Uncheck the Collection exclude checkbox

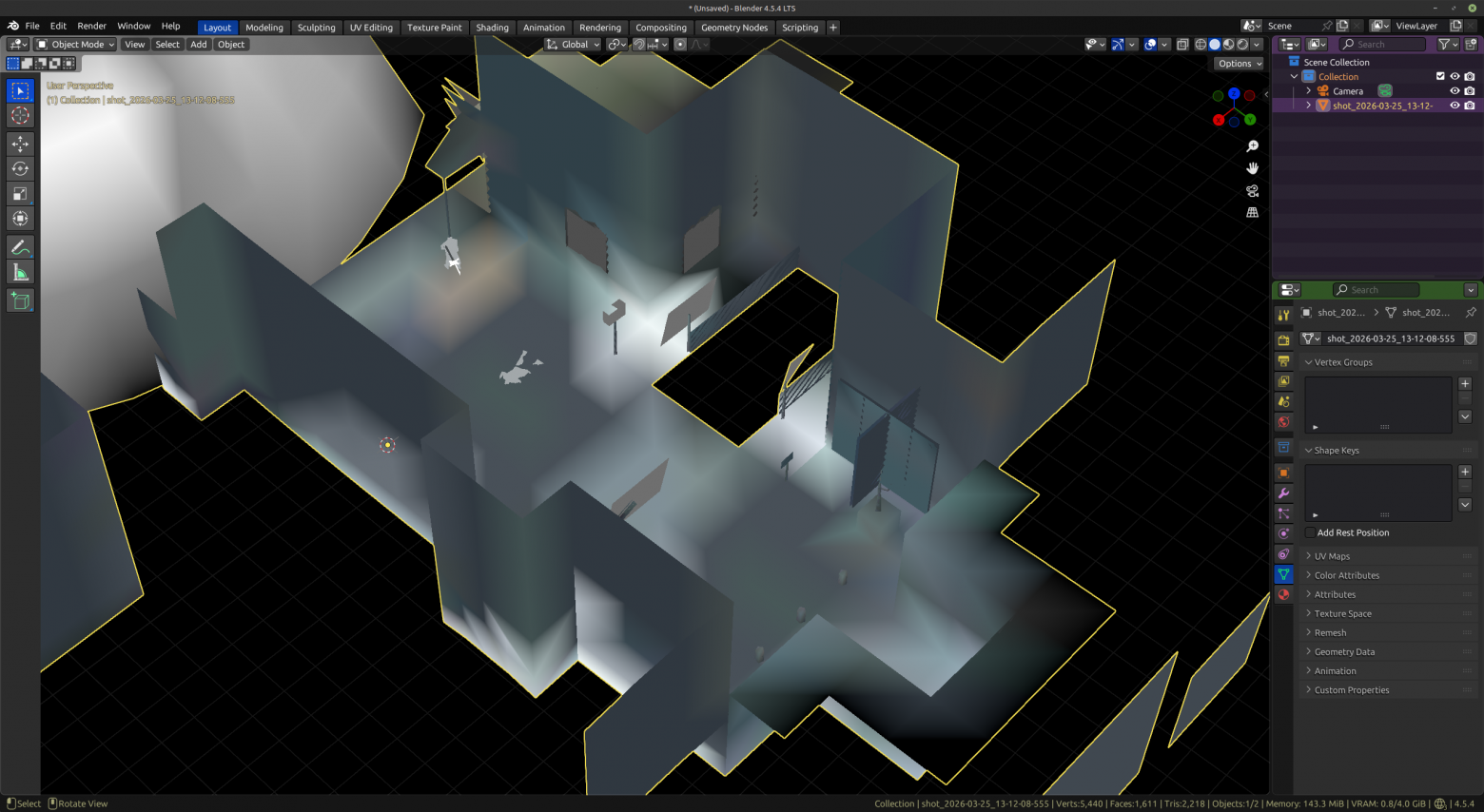click(x=1440, y=76)
